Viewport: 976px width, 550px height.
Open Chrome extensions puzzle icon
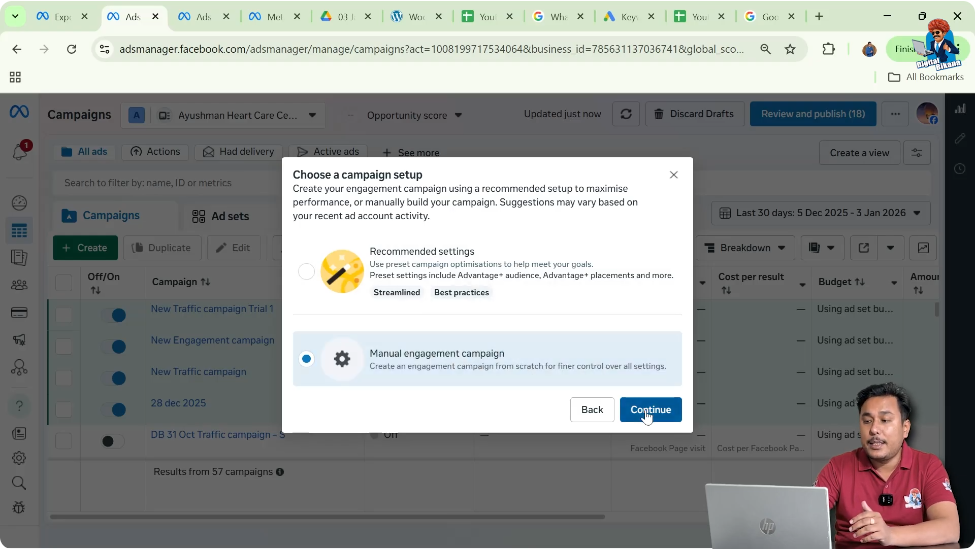click(828, 49)
